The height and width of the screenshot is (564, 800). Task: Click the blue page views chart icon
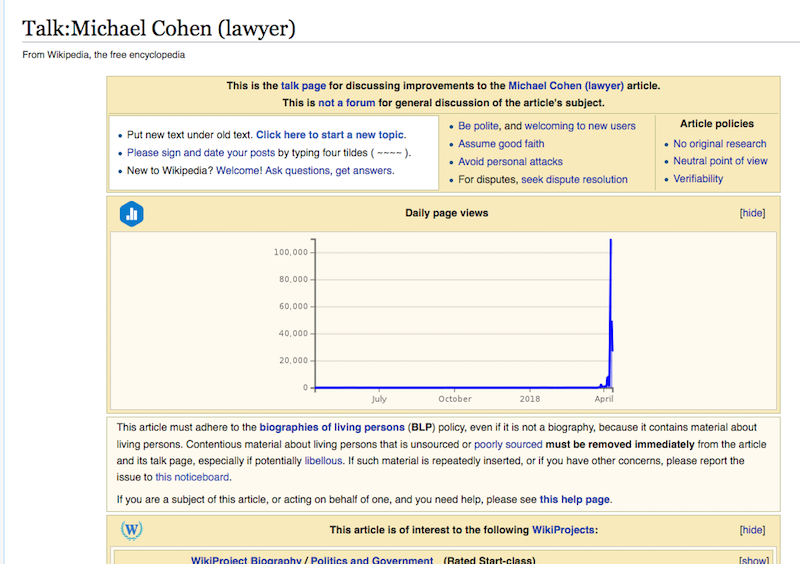132,214
